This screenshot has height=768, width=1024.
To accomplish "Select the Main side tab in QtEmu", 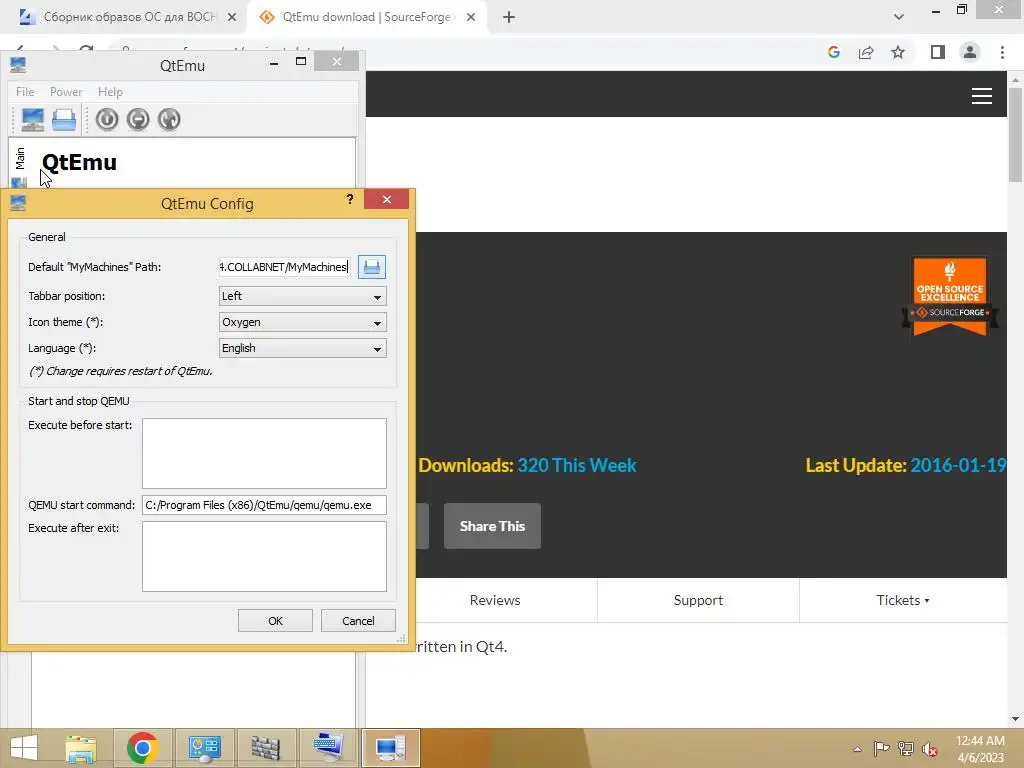I will (20, 158).
